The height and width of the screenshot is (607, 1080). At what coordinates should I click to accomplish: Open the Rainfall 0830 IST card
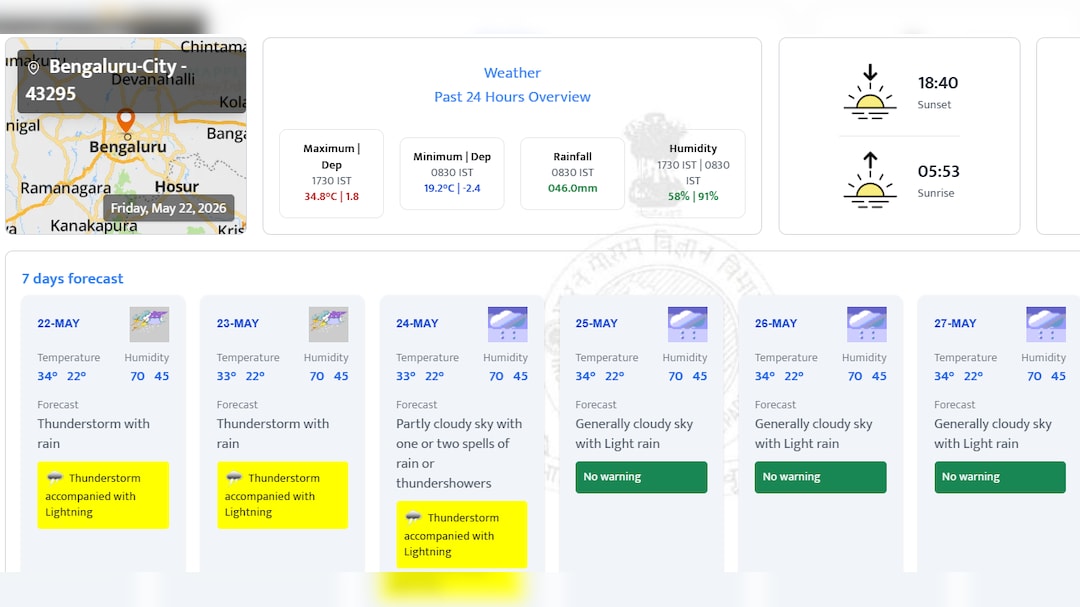[x=572, y=174]
